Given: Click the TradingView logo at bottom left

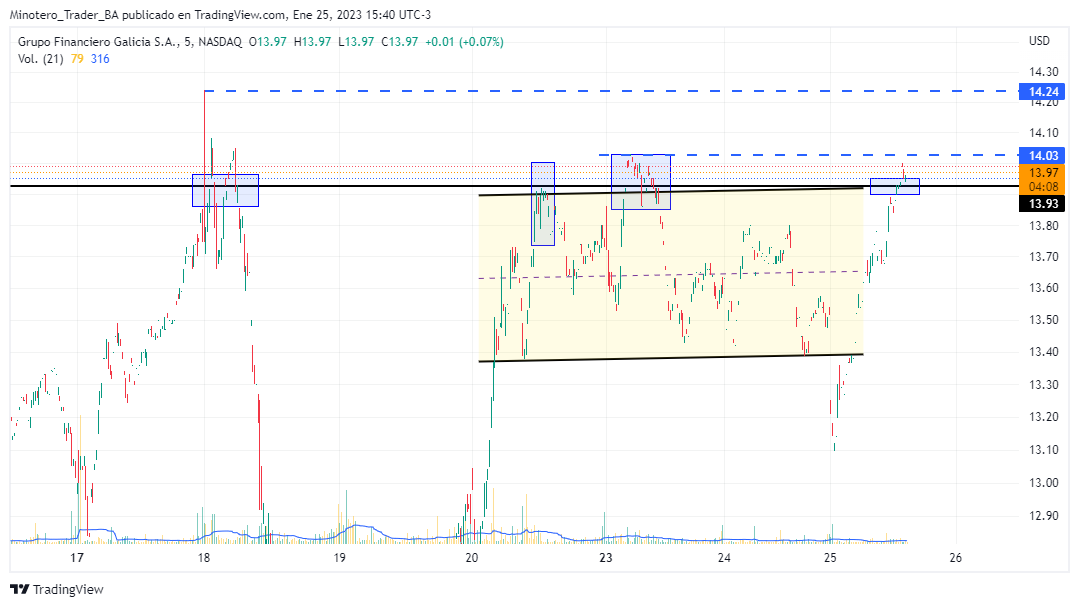Looking at the screenshot, I should tap(57, 589).
